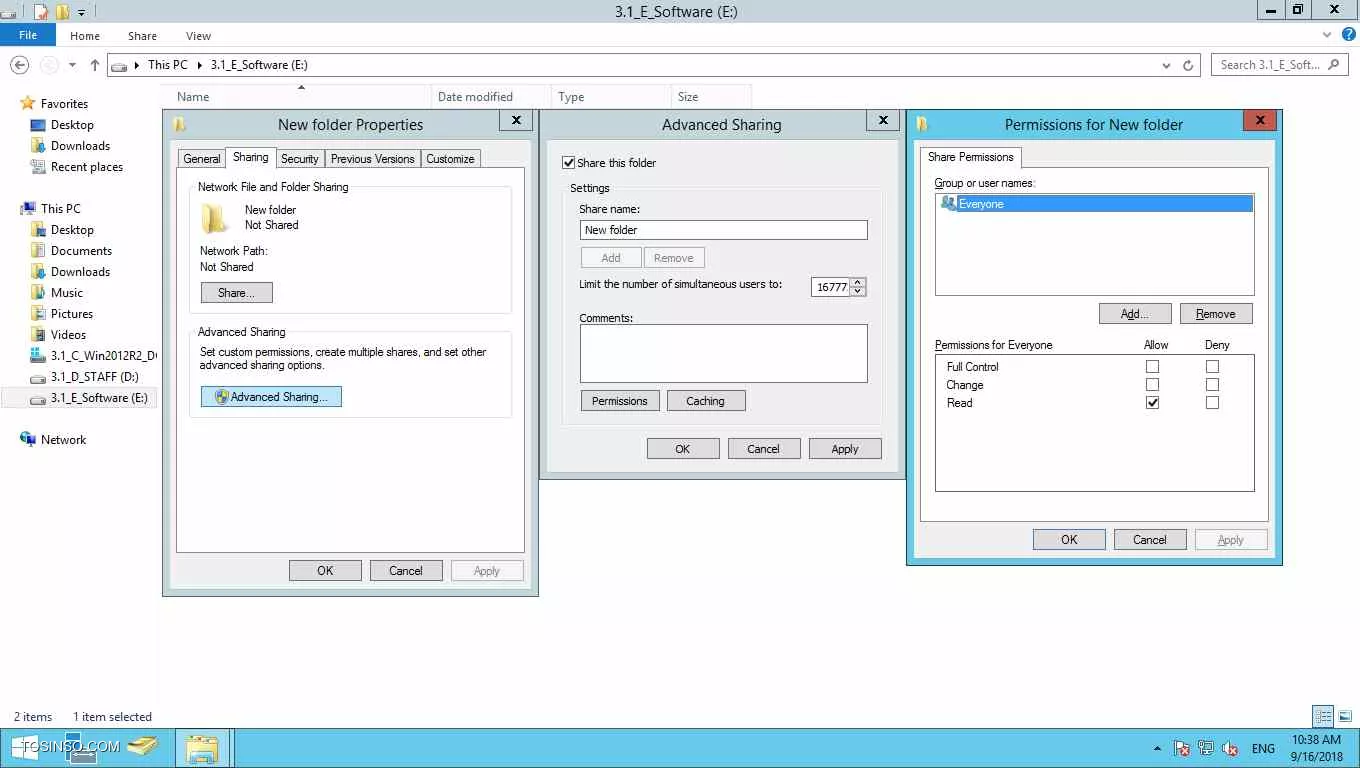Select Everyone in group list
The width and height of the screenshot is (1360, 768).
pyautogui.click(x=1095, y=204)
